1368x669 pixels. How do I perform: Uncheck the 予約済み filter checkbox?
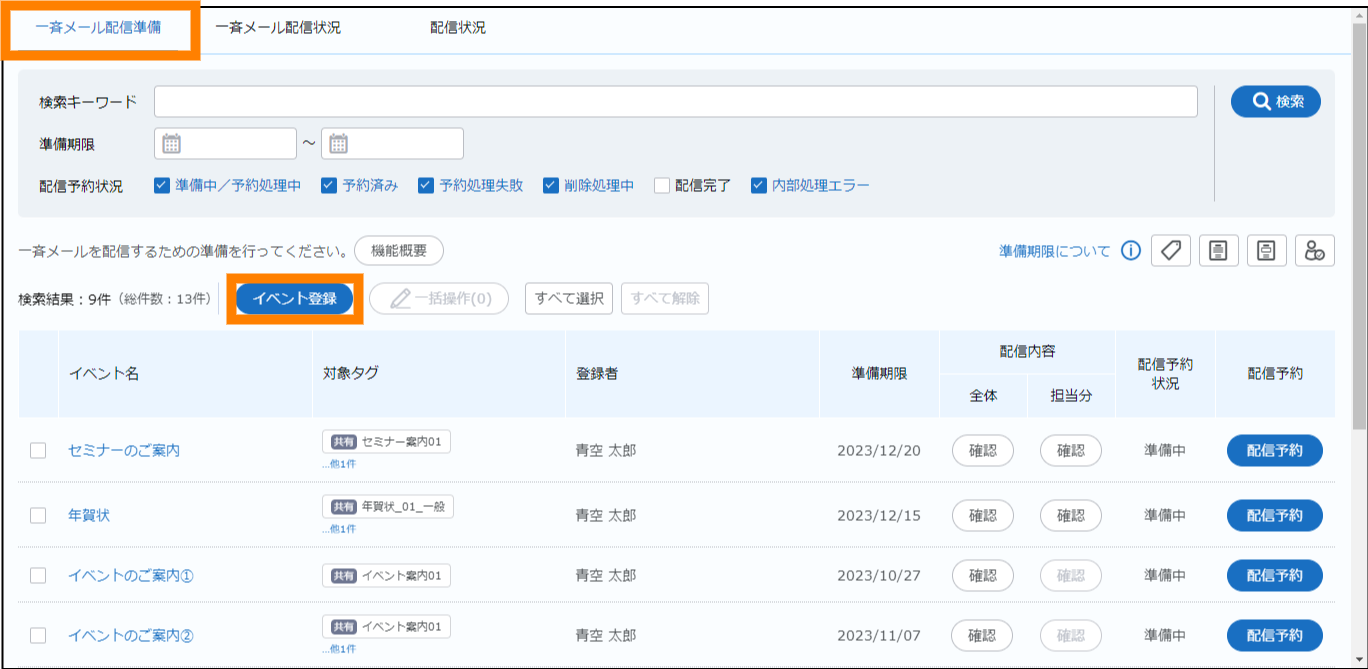click(329, 186)
